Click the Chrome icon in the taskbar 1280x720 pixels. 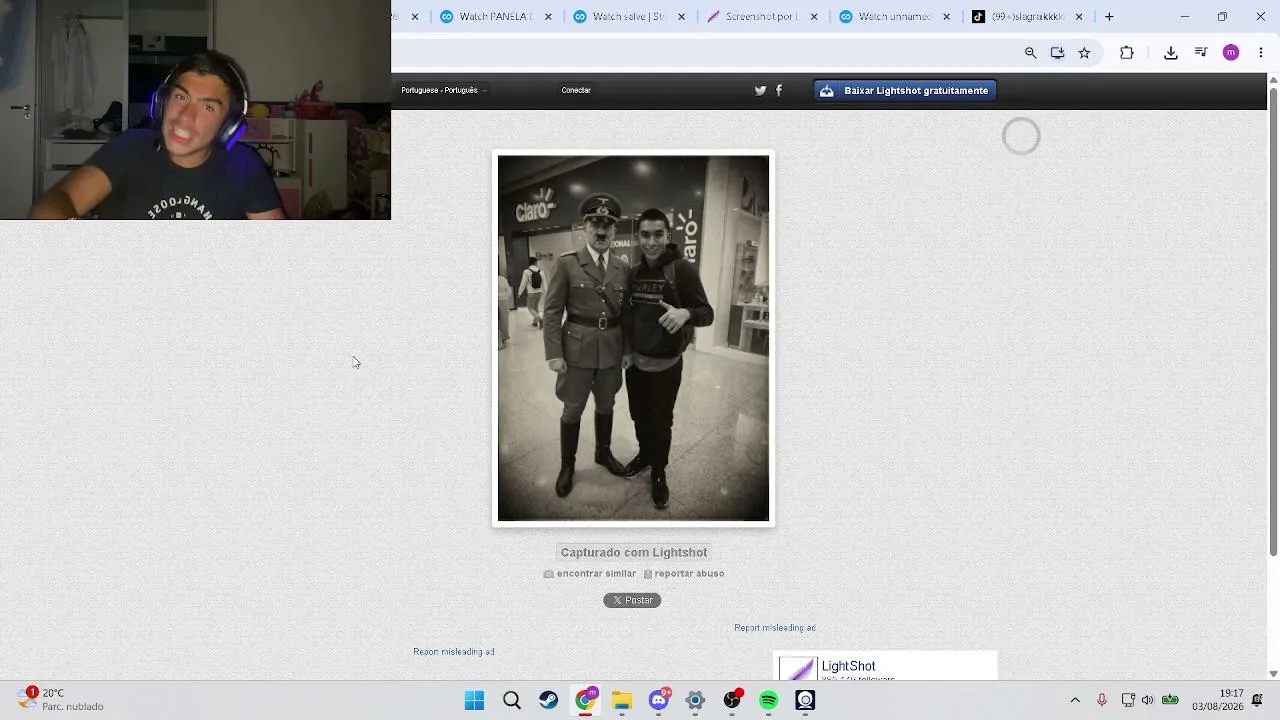[585, 701]
